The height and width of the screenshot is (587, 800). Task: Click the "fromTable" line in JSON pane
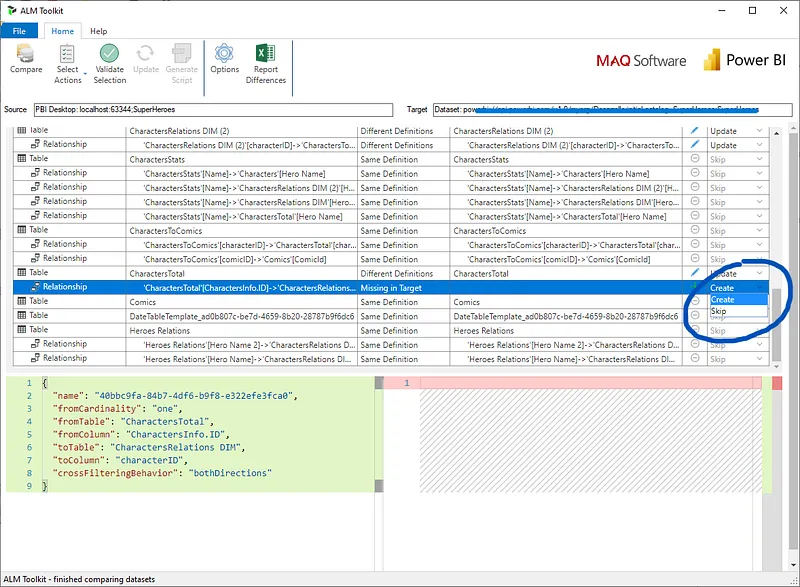(x=133, y=421)
